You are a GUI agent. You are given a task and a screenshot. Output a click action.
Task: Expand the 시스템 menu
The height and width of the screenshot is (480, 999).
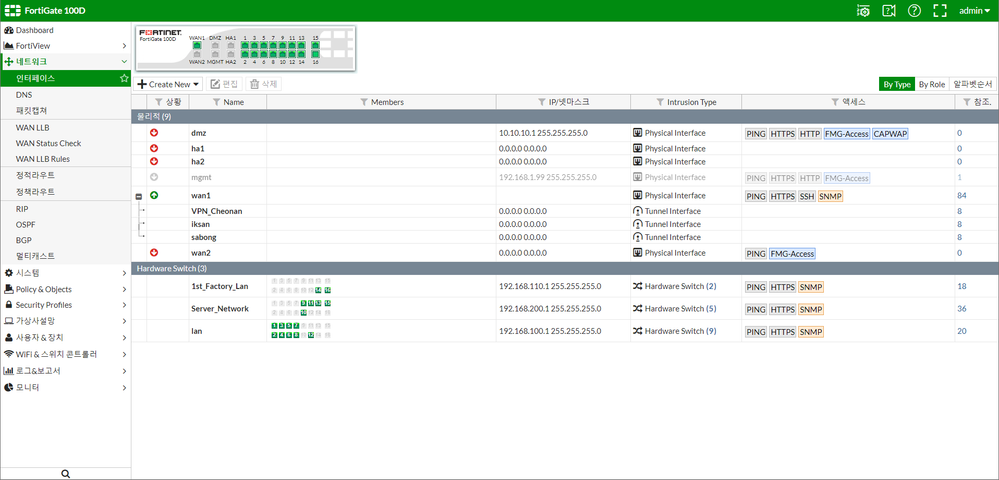66,273
